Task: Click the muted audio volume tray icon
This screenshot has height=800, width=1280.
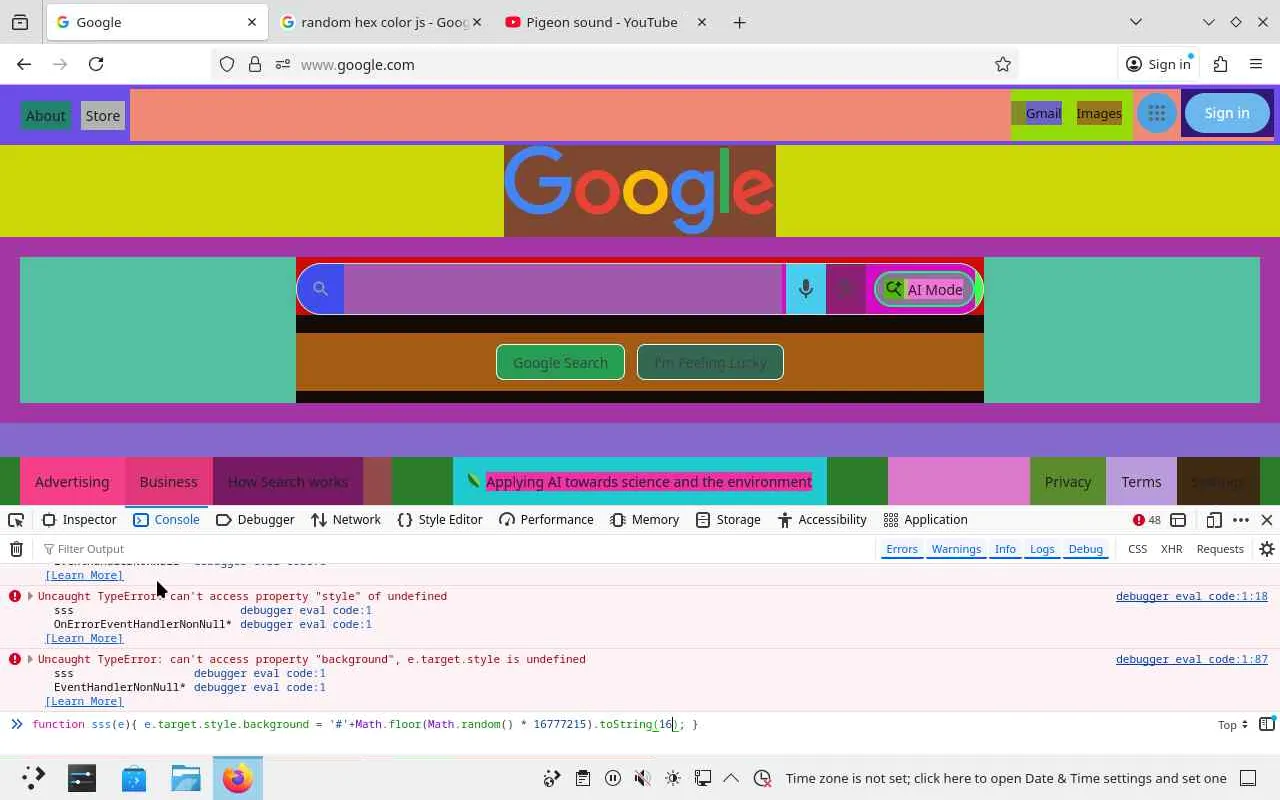Action: [x=642, y=778]
